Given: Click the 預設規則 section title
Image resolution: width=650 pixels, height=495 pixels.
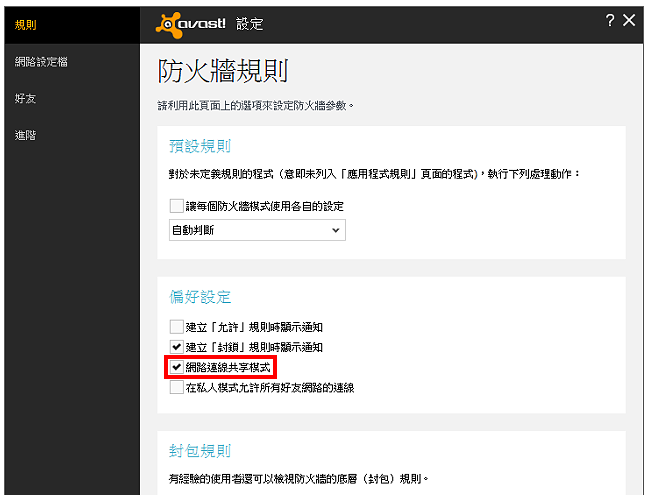Looking at the screenshot, I should click(x=200, y=146).
